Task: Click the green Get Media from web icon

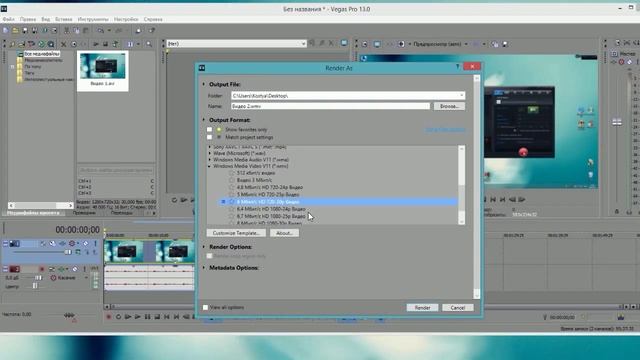Action: tap(41, 44)
